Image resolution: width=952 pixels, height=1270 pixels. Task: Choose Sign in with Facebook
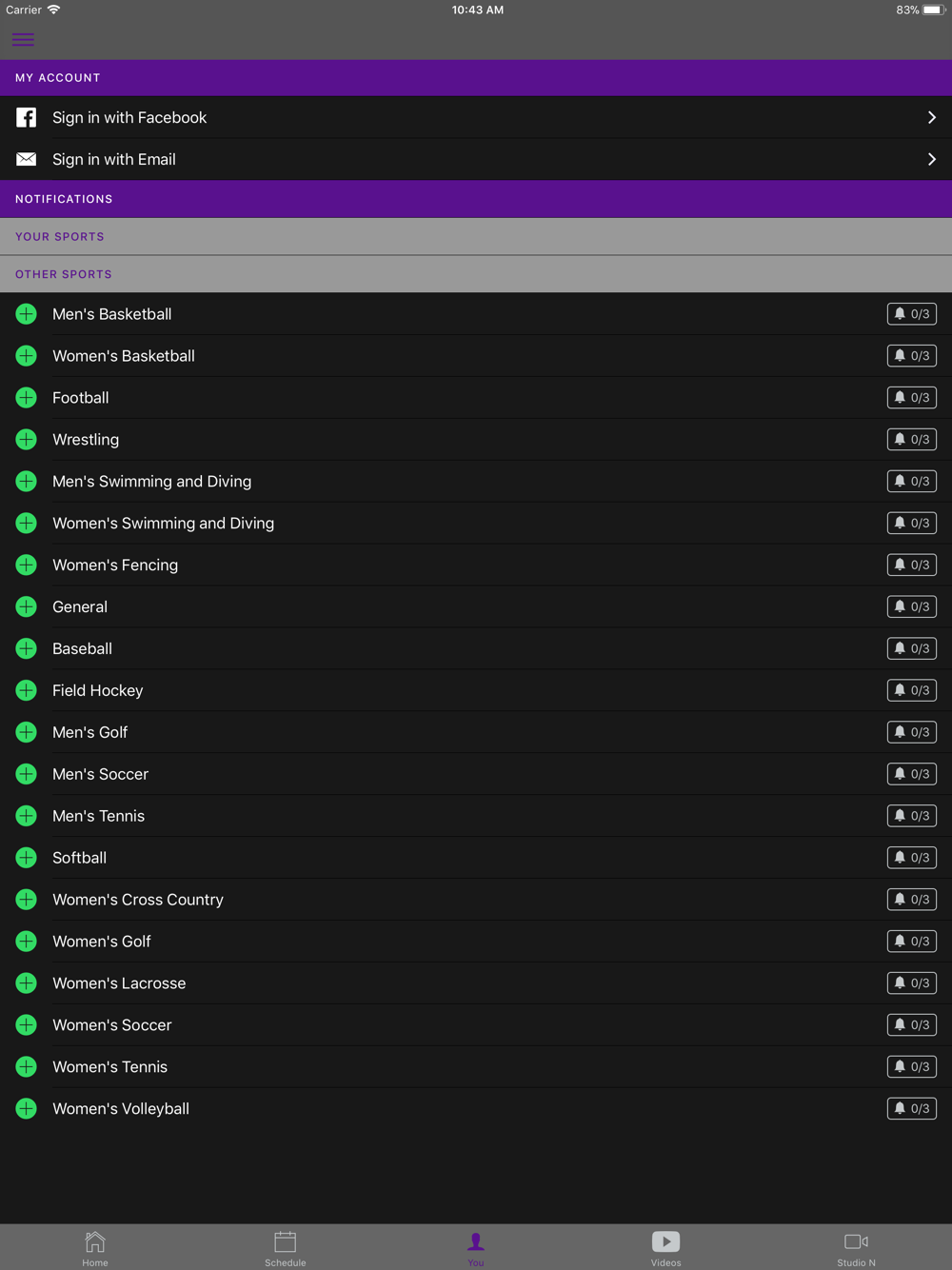476,117
